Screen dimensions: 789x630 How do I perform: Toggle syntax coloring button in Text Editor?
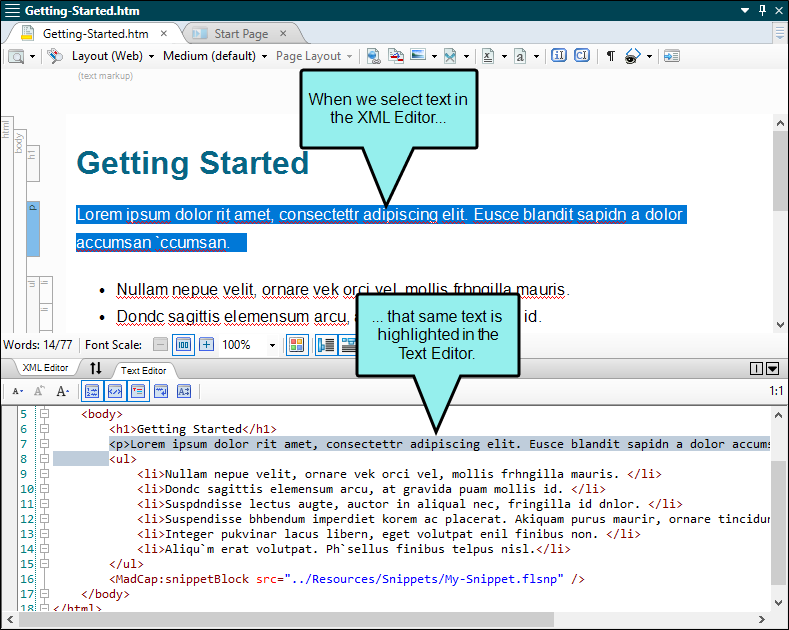[x=115, y=391]
